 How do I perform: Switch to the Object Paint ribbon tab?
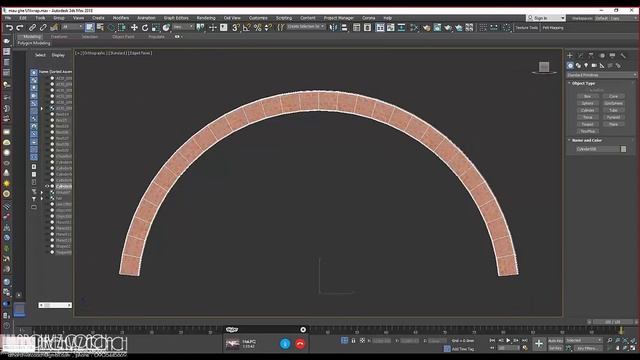tap(123, 37)
